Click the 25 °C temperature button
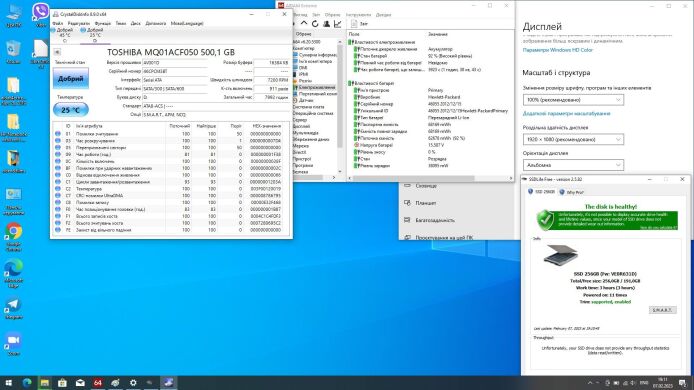 coord(71,110)
